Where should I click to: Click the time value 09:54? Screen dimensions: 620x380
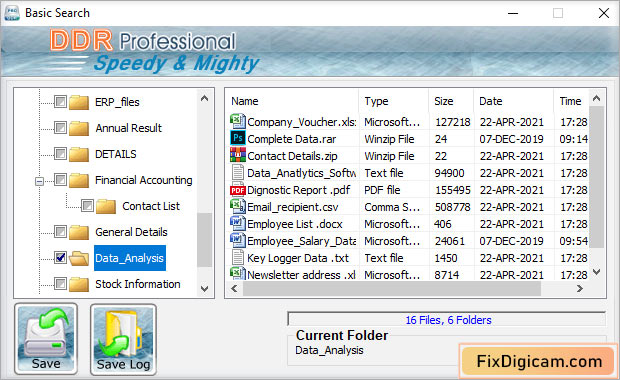573,241
